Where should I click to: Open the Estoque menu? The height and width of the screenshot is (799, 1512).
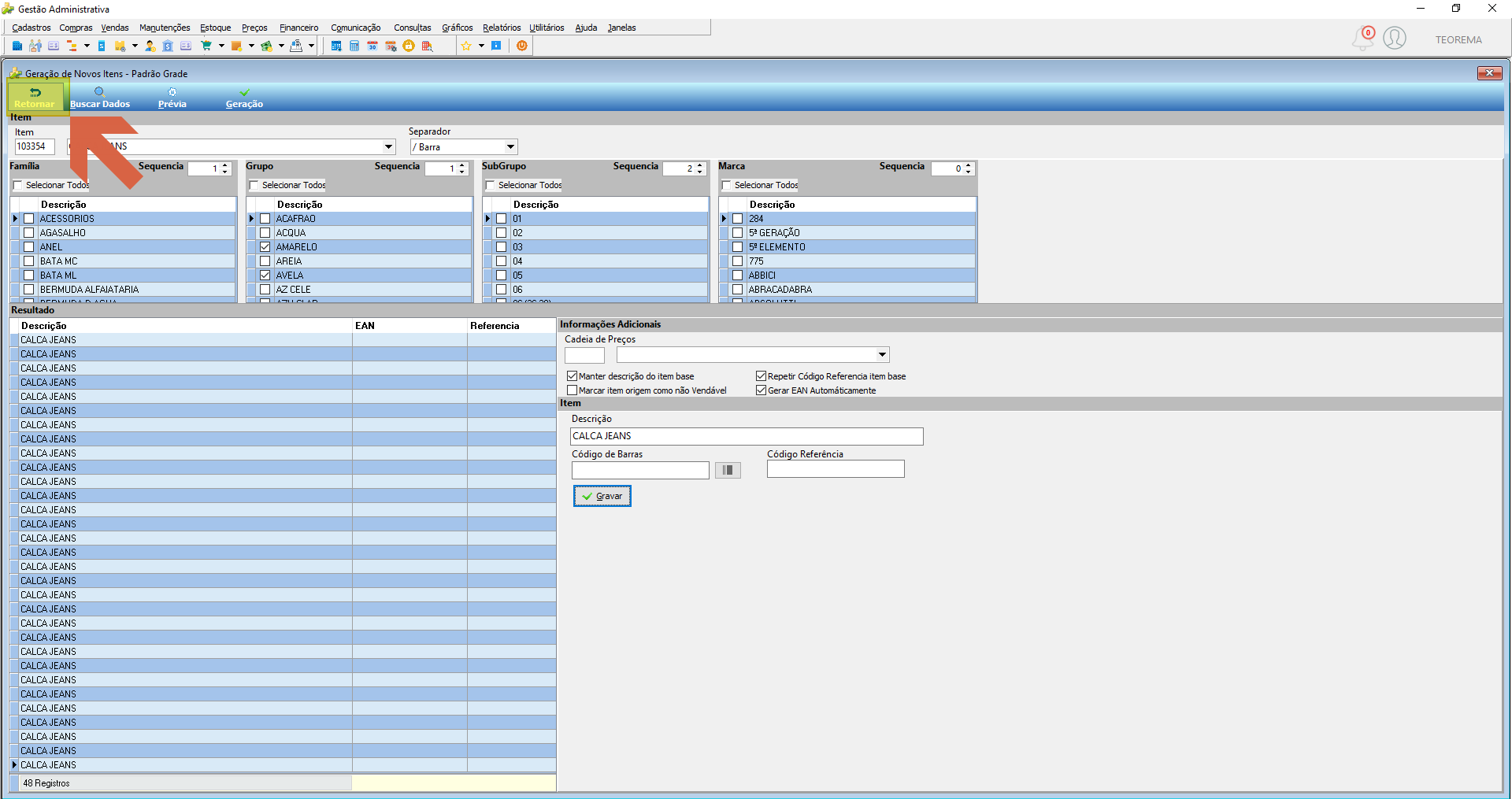[x=215, y=28]
